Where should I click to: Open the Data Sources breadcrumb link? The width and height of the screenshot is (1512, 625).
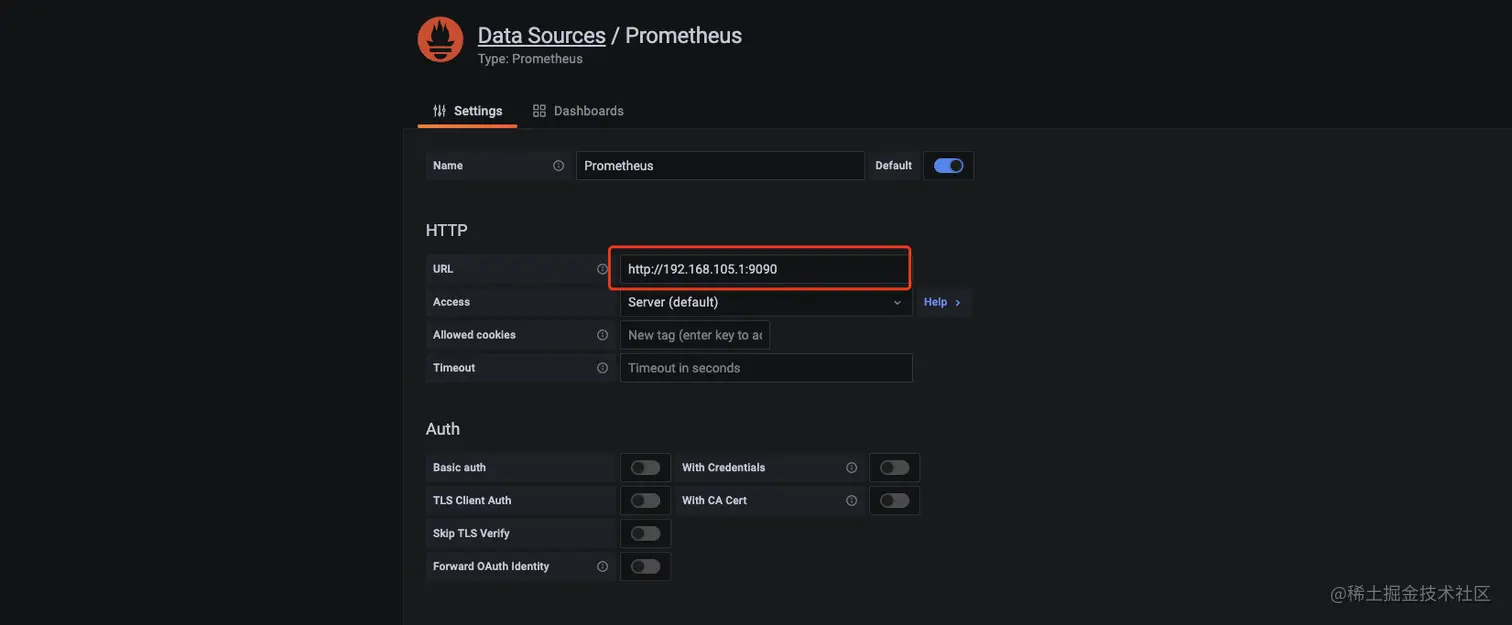click(541, 35)
